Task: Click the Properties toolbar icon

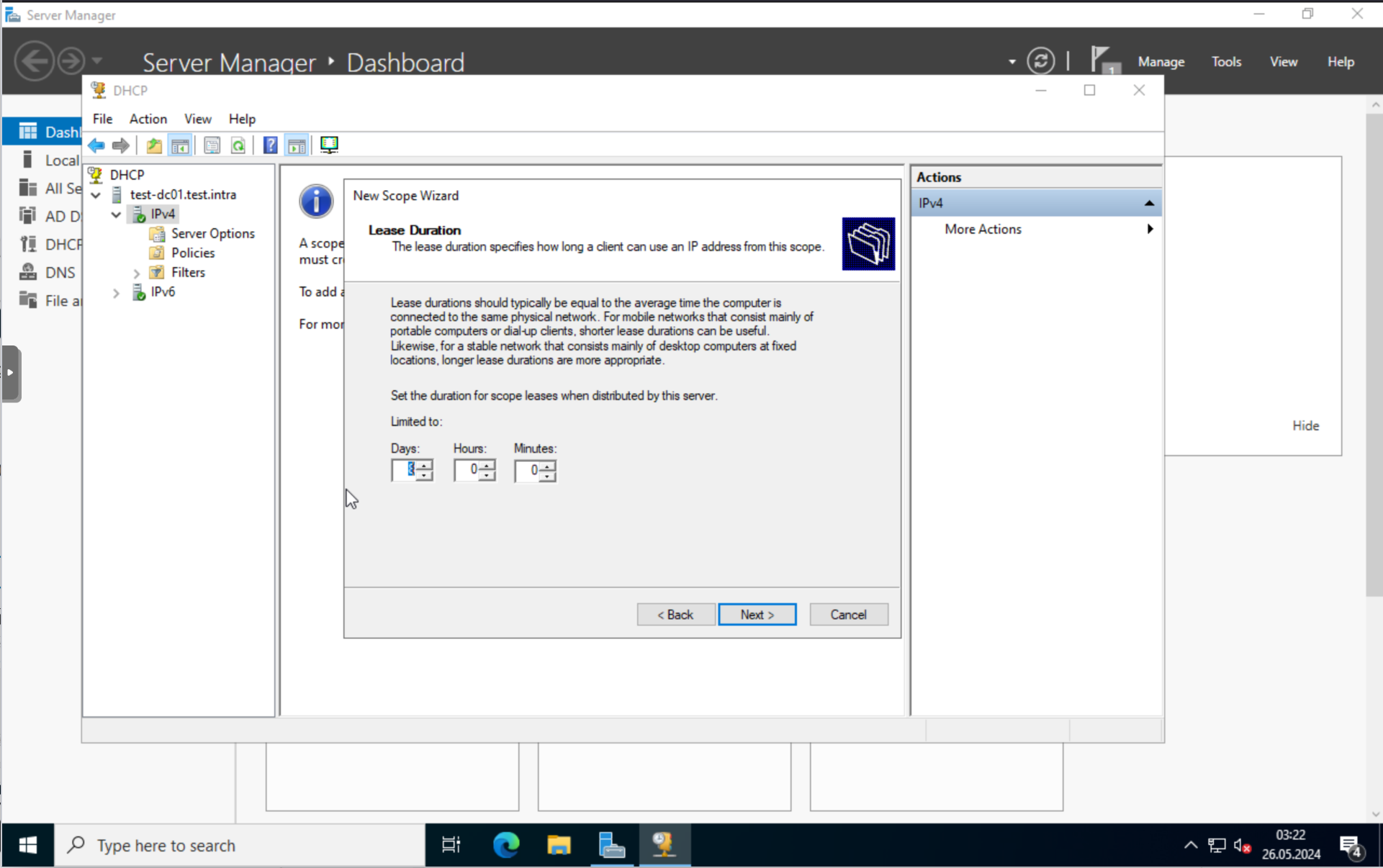Action: (x=212, y=145)
